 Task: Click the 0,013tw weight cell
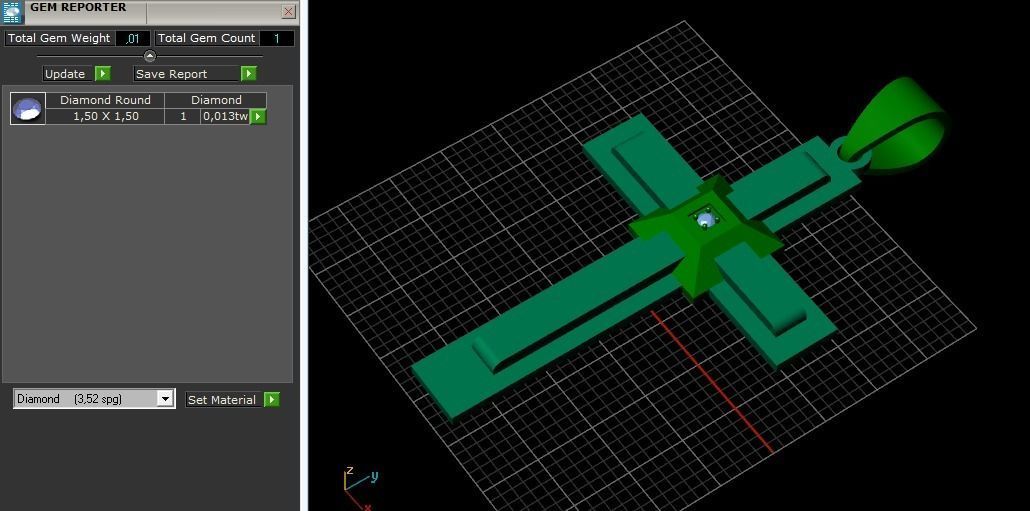(225, 116)
